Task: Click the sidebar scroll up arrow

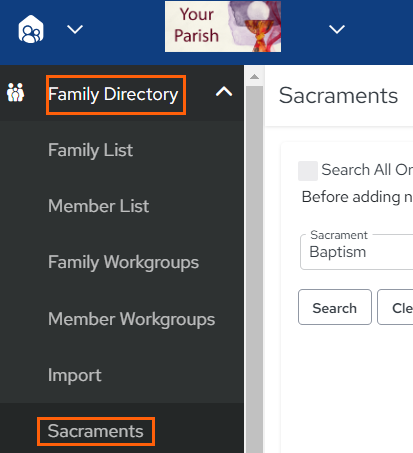Action: pos(254,77)
